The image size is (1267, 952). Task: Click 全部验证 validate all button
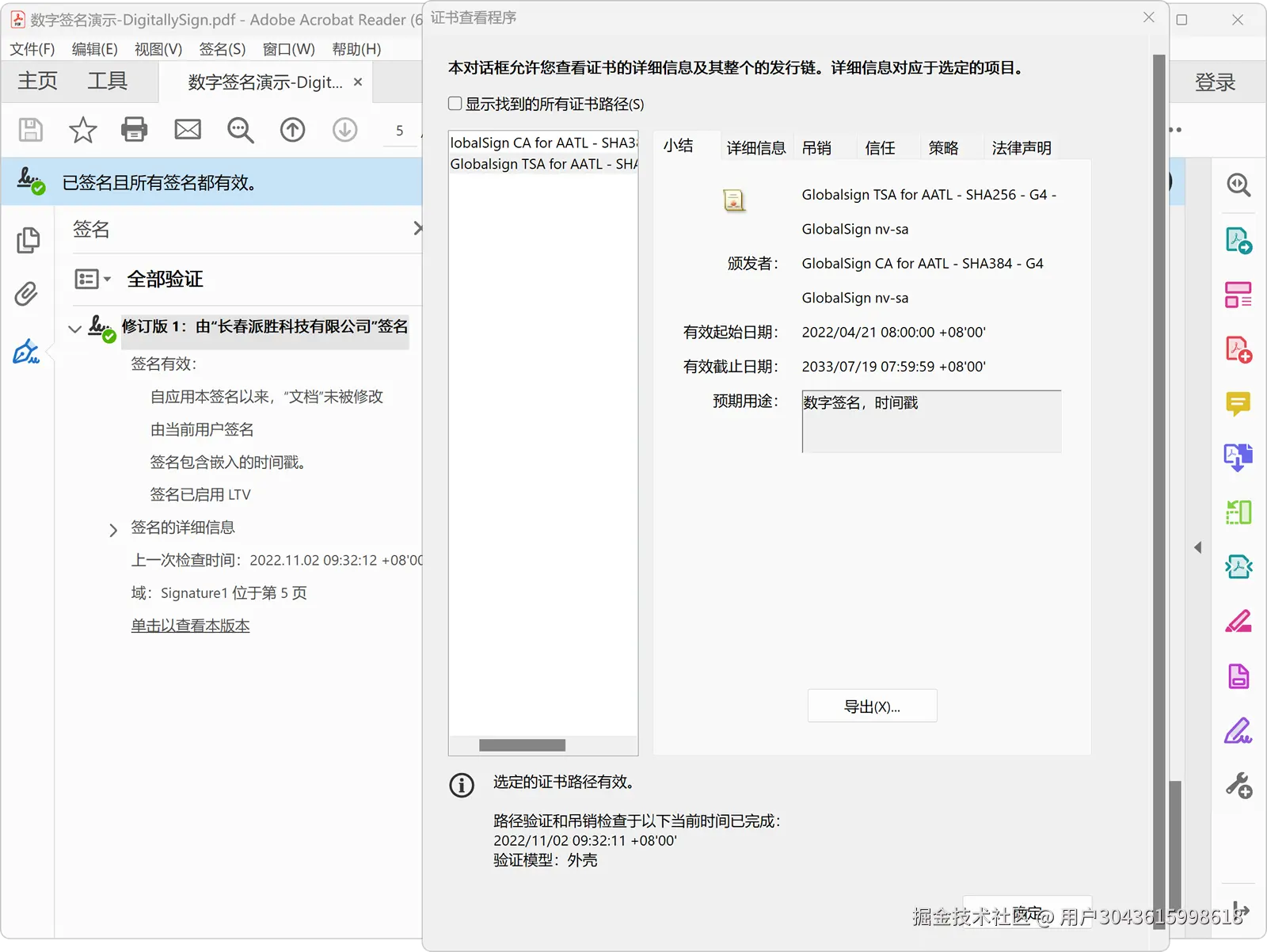[x=165, y=279]
